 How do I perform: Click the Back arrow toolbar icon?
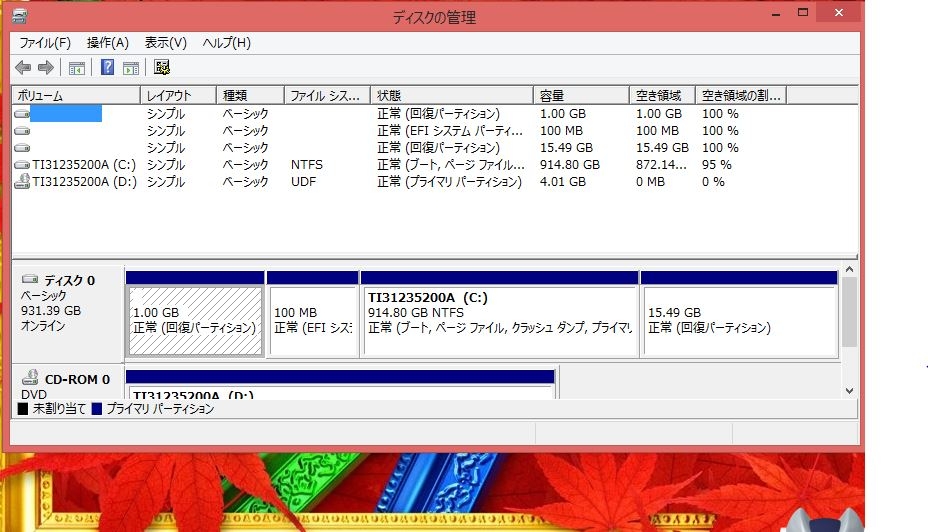(23, 67)
